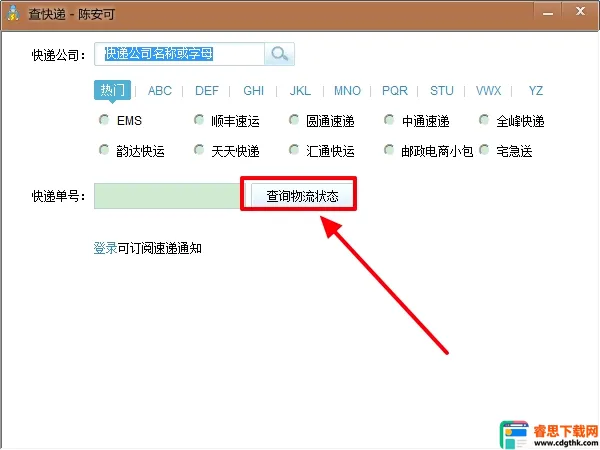Show couriers under PQR tab

click(x=395, y=91)
